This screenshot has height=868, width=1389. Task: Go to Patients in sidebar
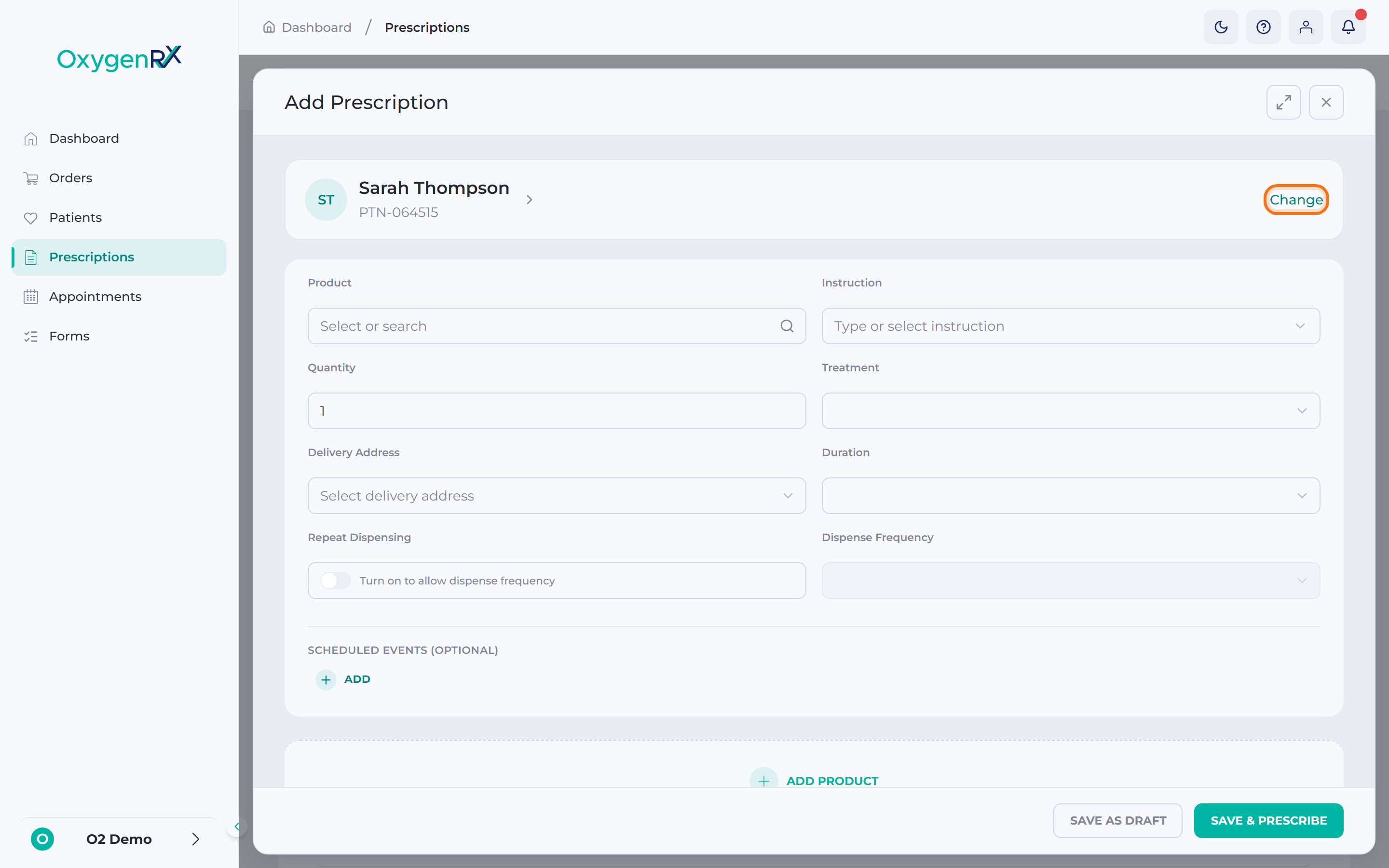pyautogui.click(x=120, y=218)
